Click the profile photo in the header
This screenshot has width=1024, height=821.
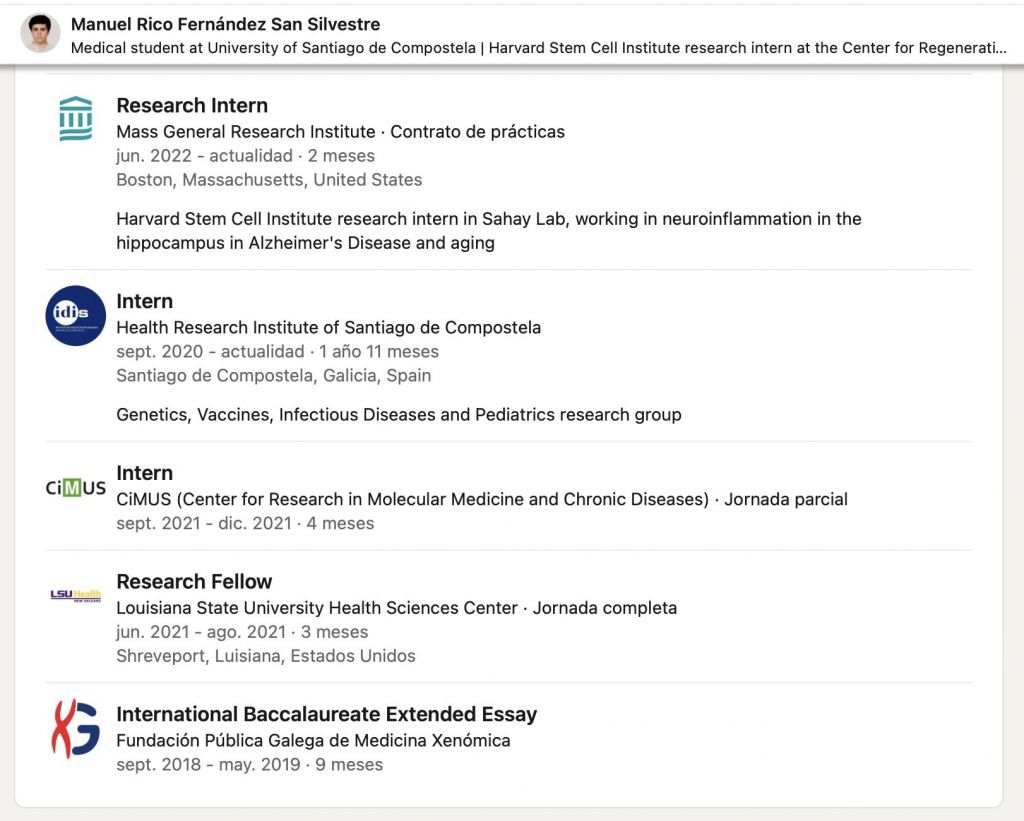(40, 34)
